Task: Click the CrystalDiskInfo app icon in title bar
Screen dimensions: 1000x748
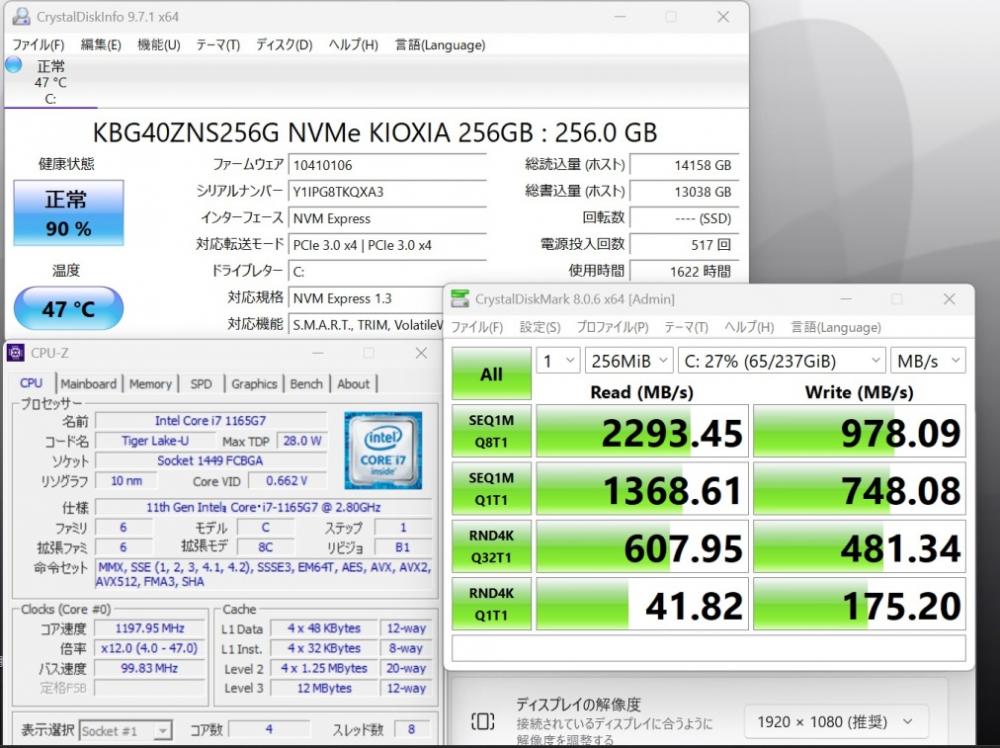Action: pos(21,17)
